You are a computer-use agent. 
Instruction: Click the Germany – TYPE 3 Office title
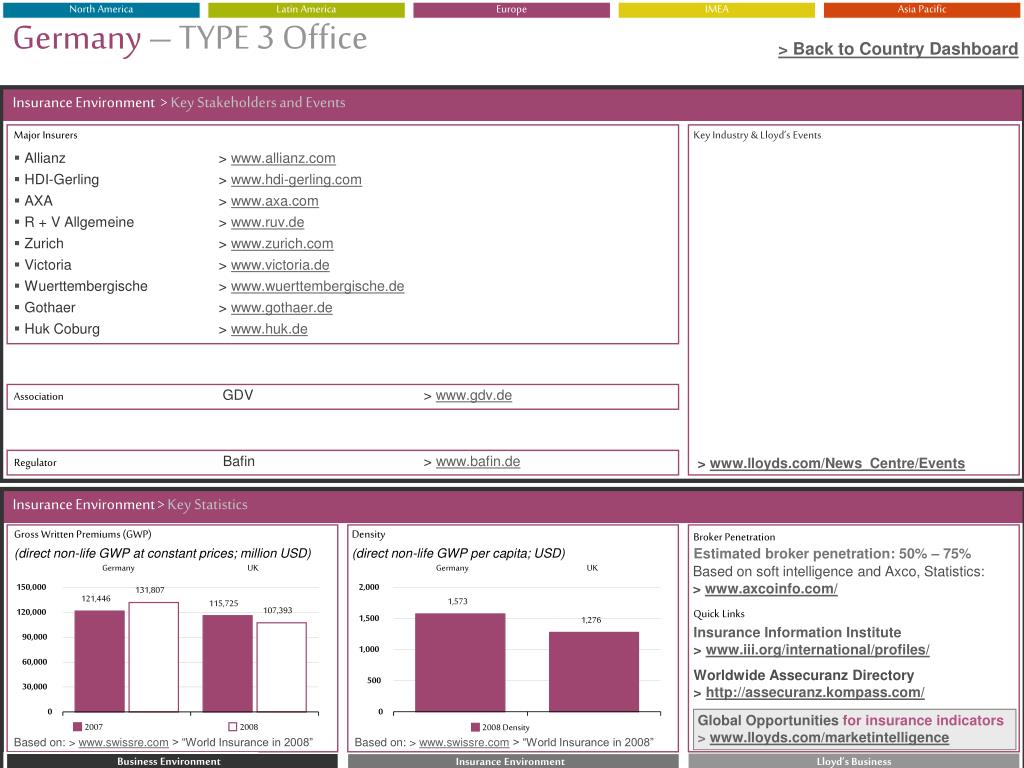click(x=190, y=39)
